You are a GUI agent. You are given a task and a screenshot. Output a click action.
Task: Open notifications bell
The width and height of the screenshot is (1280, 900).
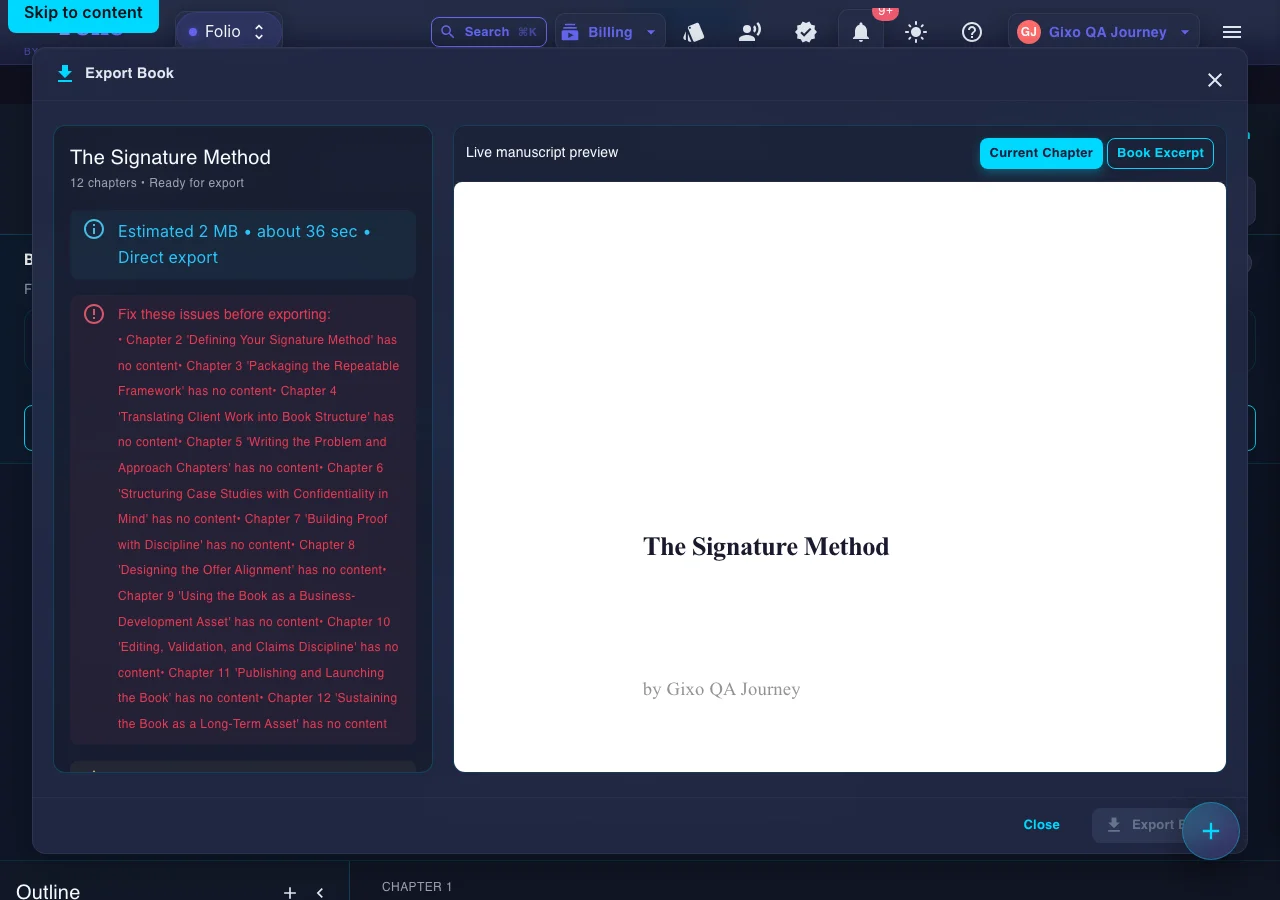pos(861,32)
